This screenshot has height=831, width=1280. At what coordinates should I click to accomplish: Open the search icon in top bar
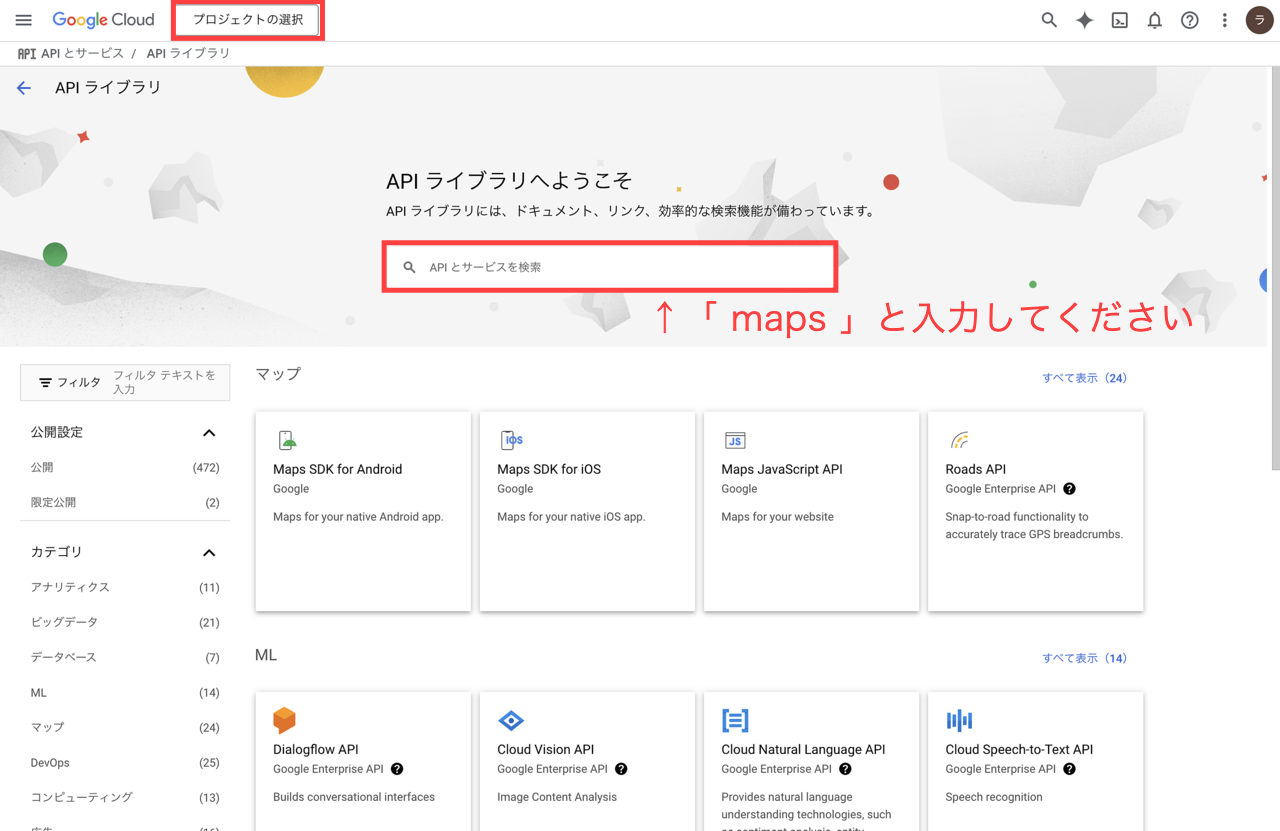point(1049,20)
